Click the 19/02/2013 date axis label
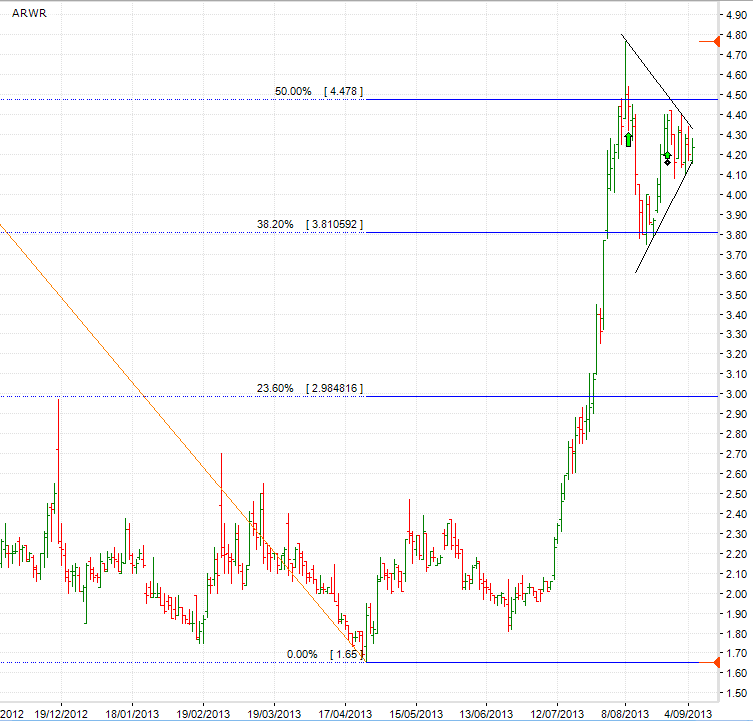Viewport: 753px width, 721px height. pyautogui.click(x=203, y=714)
